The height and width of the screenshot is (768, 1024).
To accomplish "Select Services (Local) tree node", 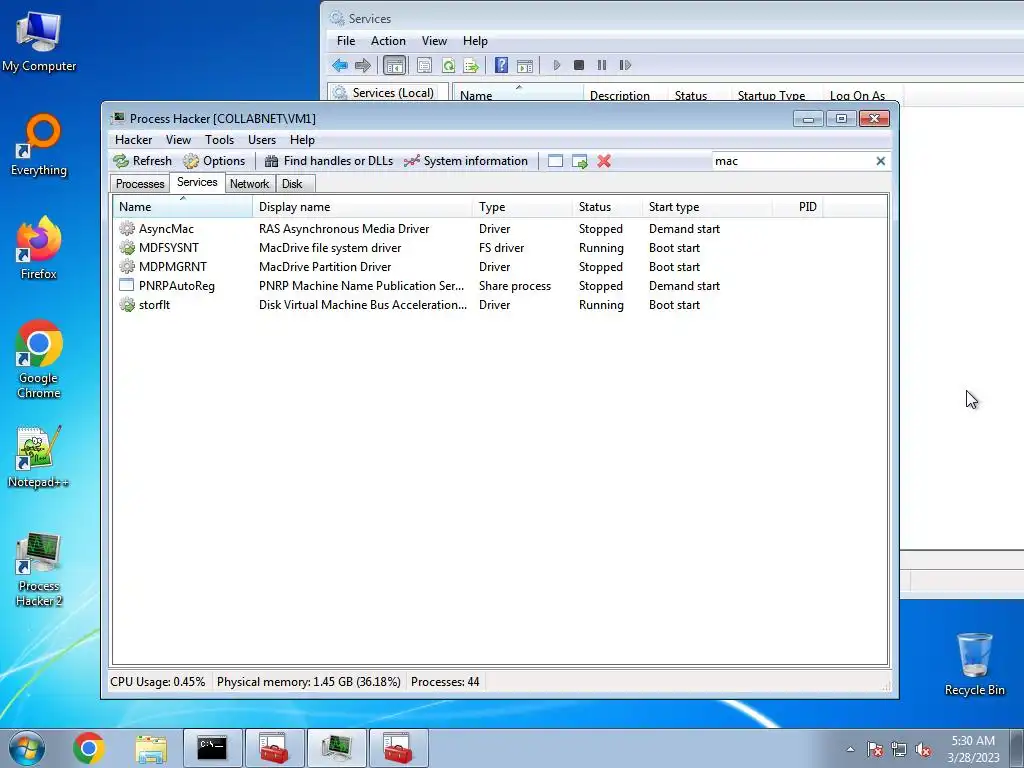I will coord(392,93).
